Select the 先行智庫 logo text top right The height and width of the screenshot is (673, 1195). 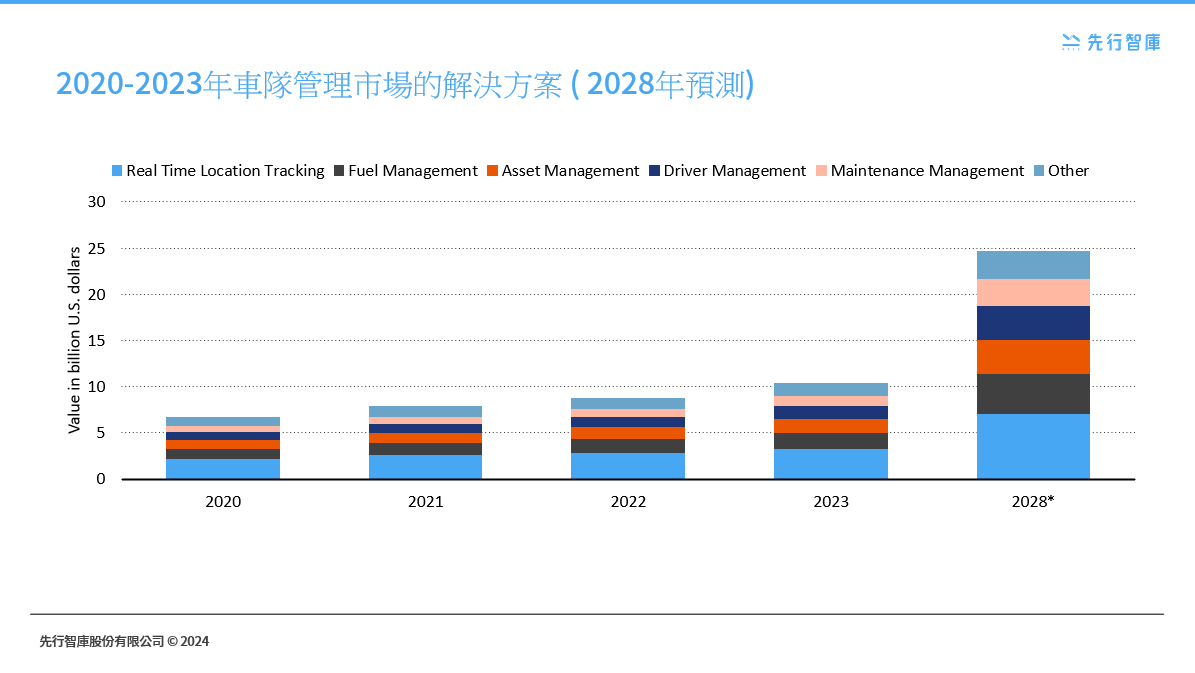point(1122,42)
